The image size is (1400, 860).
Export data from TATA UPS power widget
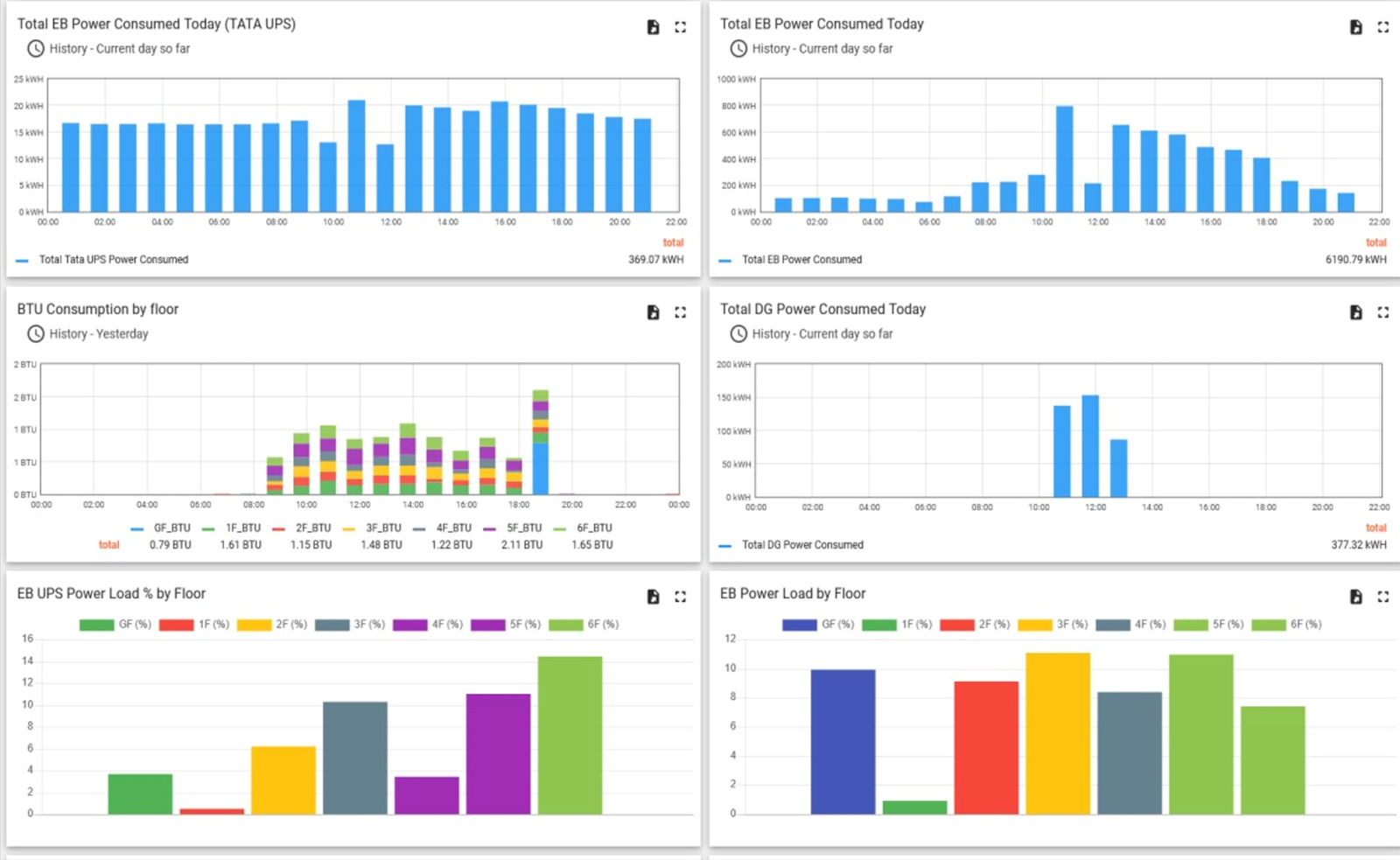[653, 27]
